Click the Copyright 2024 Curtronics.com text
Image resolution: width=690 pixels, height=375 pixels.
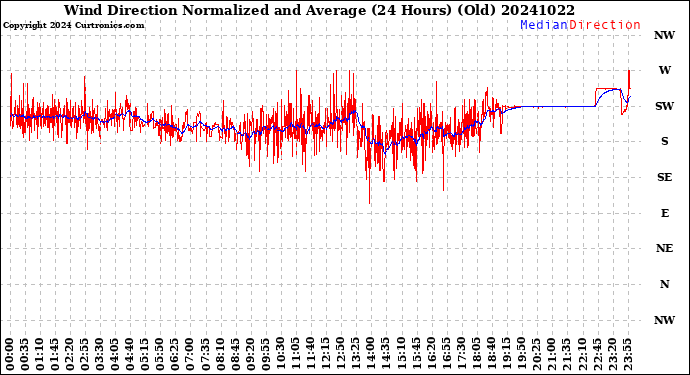[73, 25]
